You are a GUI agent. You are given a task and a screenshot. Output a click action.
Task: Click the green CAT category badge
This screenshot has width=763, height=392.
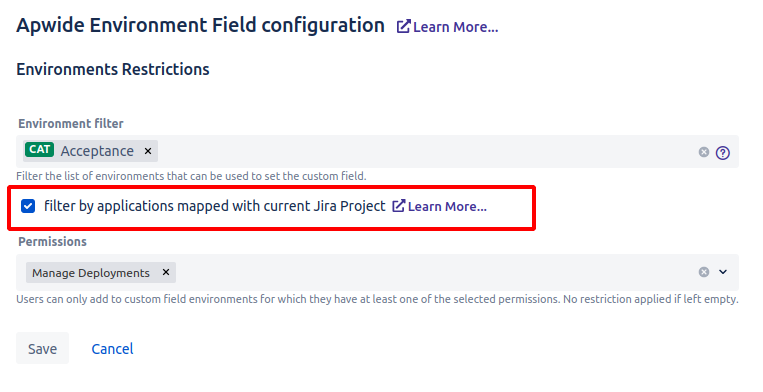click(39, 150)
